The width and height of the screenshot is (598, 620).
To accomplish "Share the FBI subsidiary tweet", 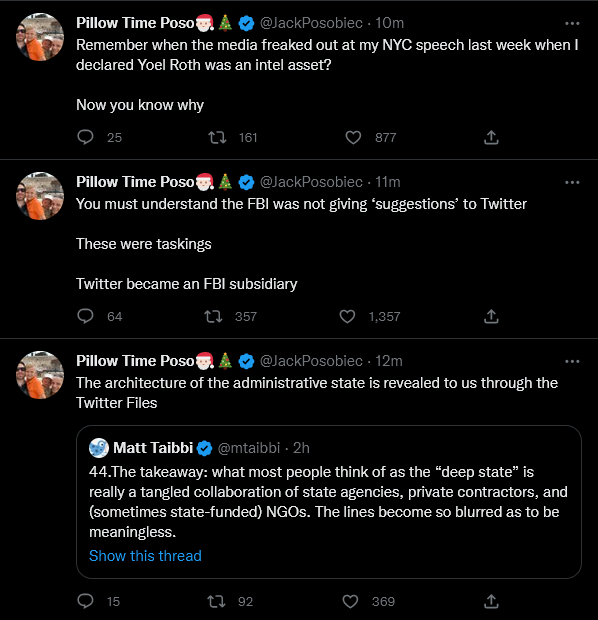I will (x=491, y=316).
